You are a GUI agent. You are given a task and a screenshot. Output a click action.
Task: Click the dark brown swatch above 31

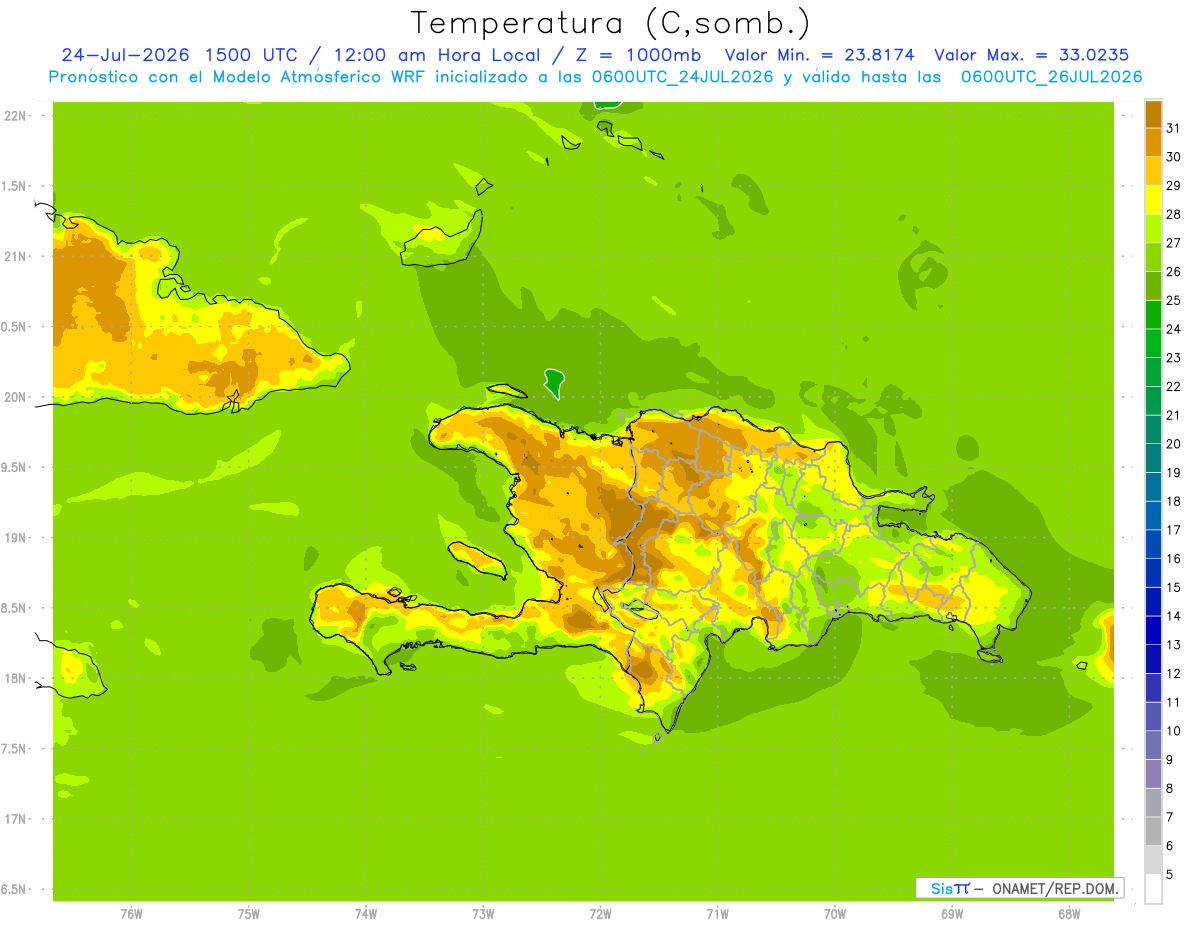[x=1153, y=114]
